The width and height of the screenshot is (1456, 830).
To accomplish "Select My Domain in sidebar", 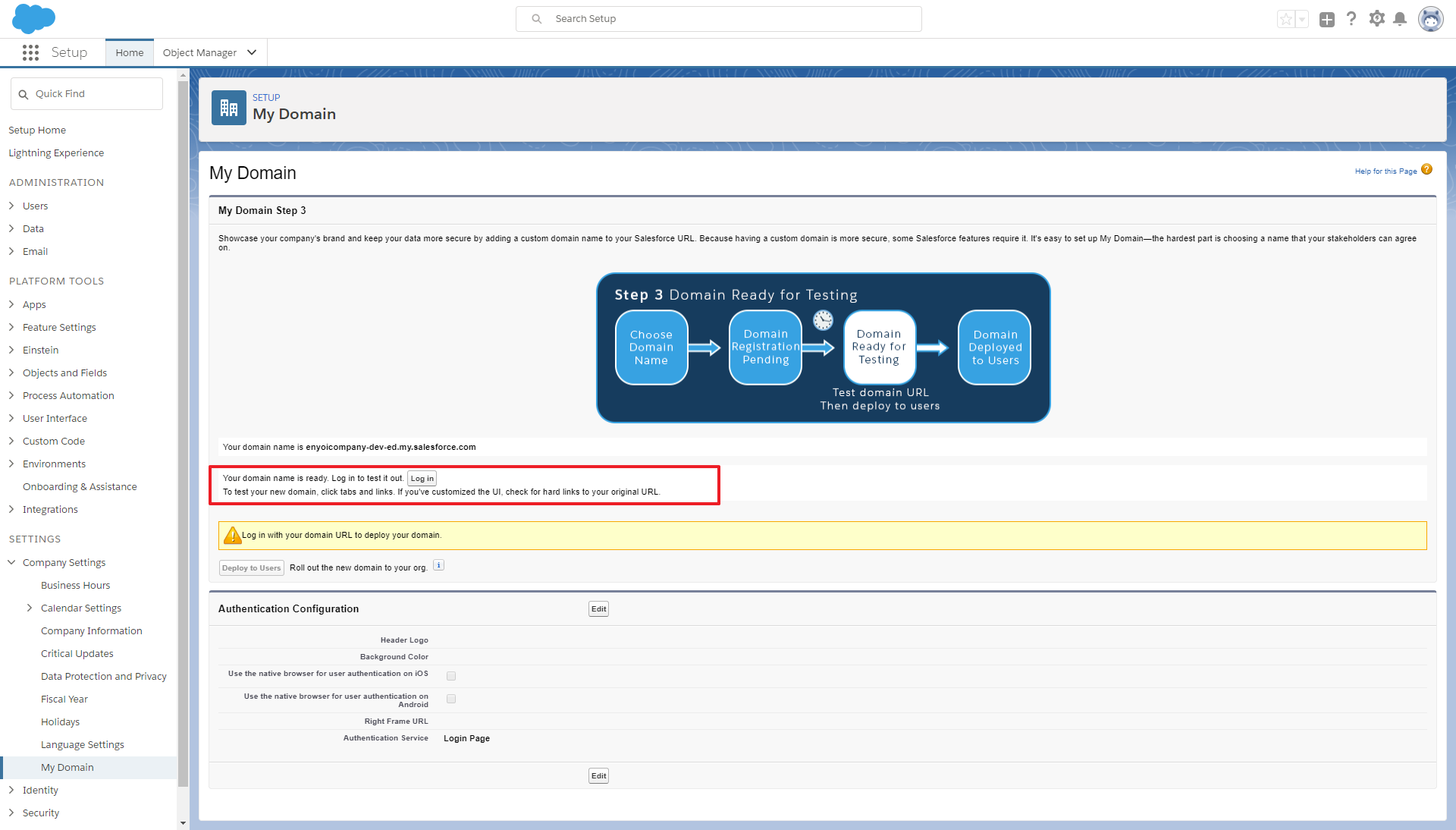I will click(x=67, y=767).
